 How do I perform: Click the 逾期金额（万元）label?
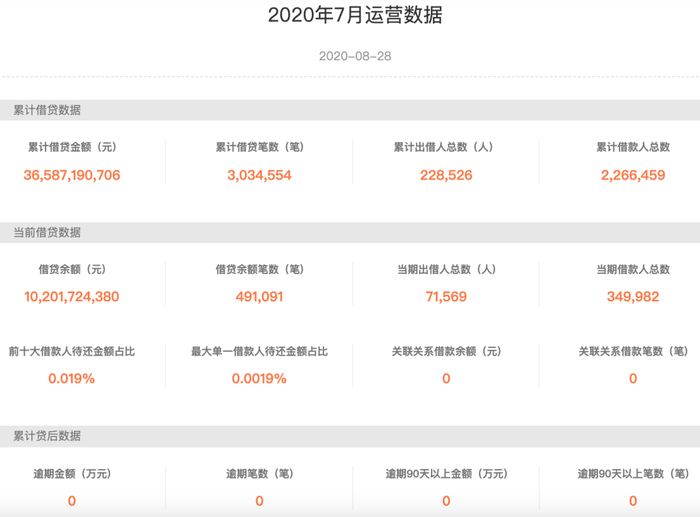click(x=72, y=474)
